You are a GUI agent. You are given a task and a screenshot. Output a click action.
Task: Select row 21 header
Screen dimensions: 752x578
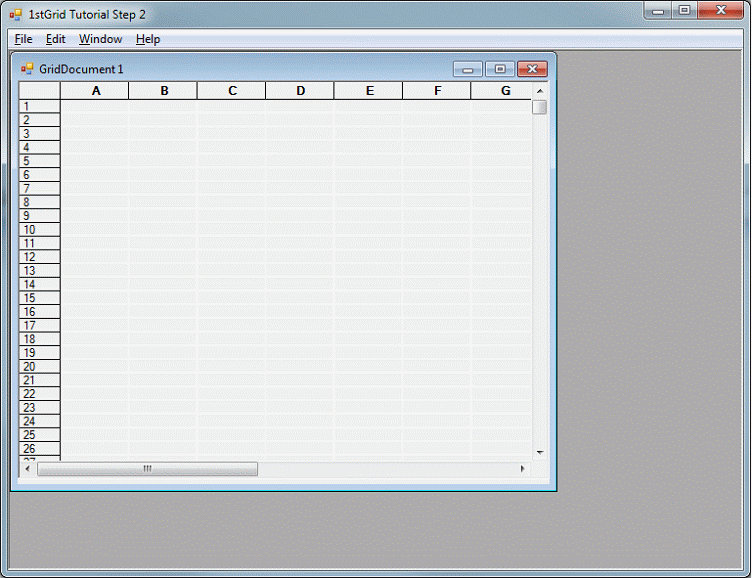coord(40,380)
